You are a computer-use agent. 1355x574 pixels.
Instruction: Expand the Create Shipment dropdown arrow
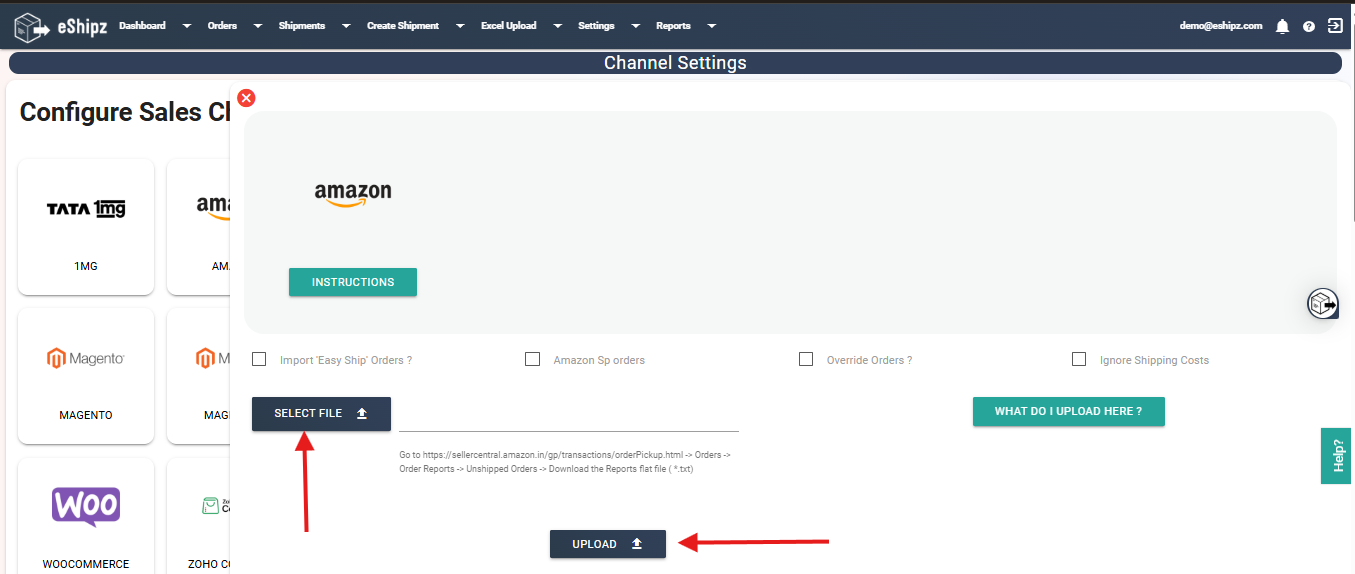(460, 26)
